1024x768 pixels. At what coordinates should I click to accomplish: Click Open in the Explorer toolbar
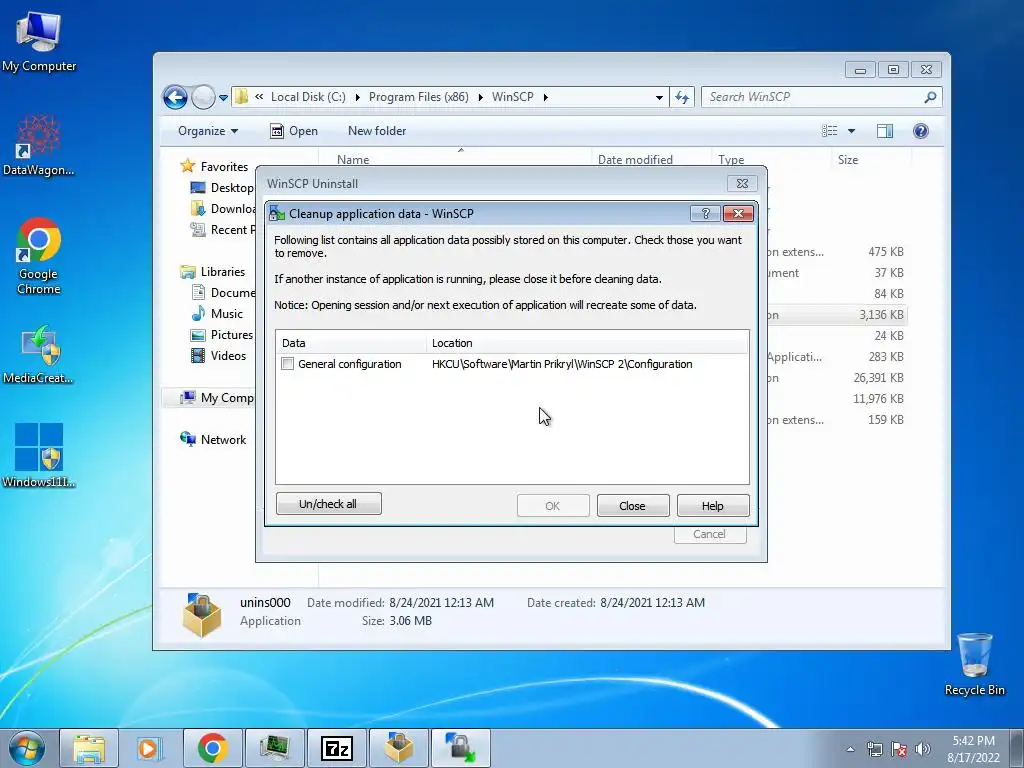[294, 131]
